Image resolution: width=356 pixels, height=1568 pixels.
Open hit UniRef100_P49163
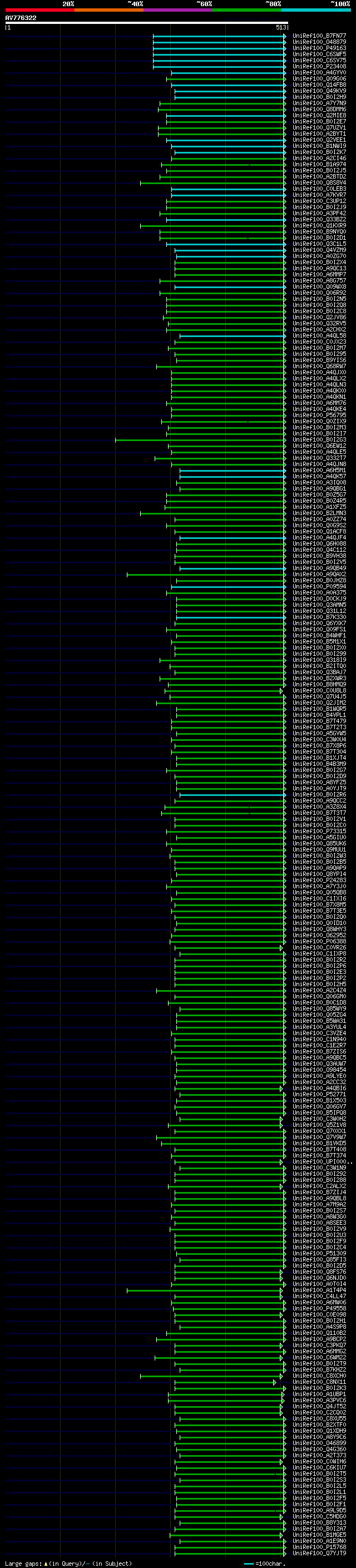point(319,48)
